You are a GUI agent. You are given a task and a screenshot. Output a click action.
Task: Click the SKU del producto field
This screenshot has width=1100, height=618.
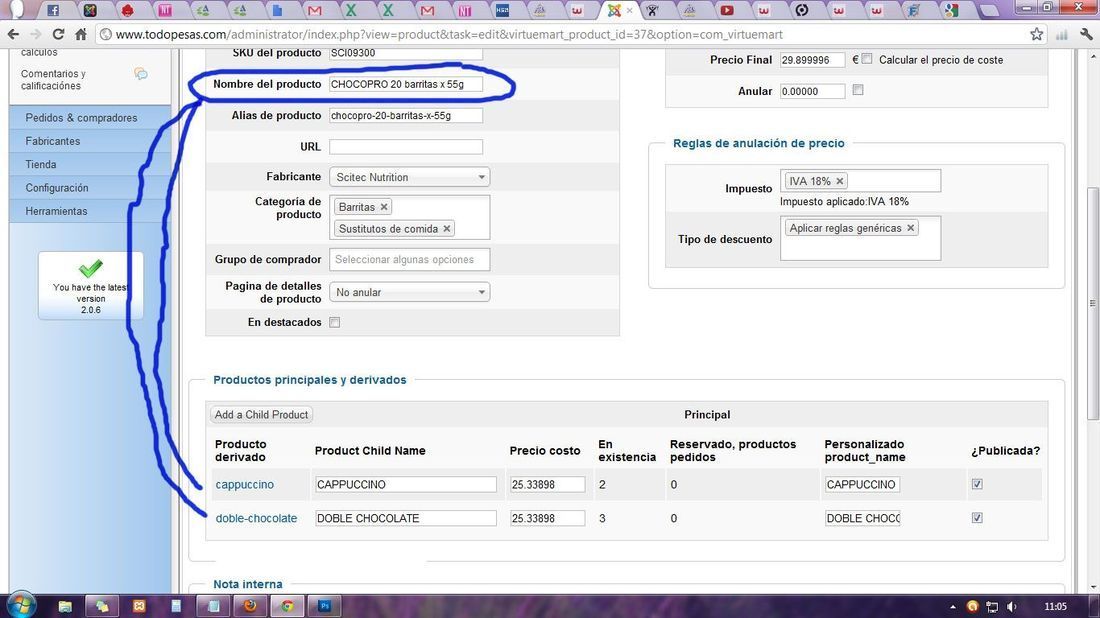(405, 53)
